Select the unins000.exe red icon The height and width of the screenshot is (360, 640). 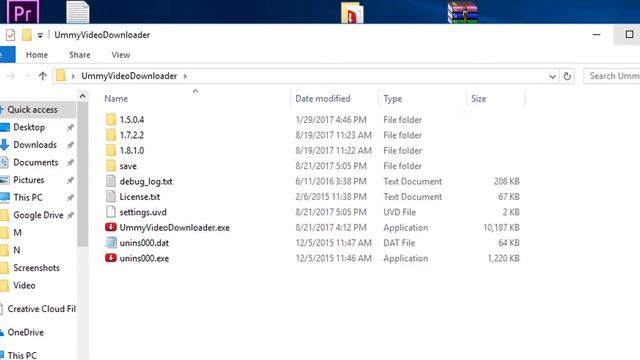111,258
